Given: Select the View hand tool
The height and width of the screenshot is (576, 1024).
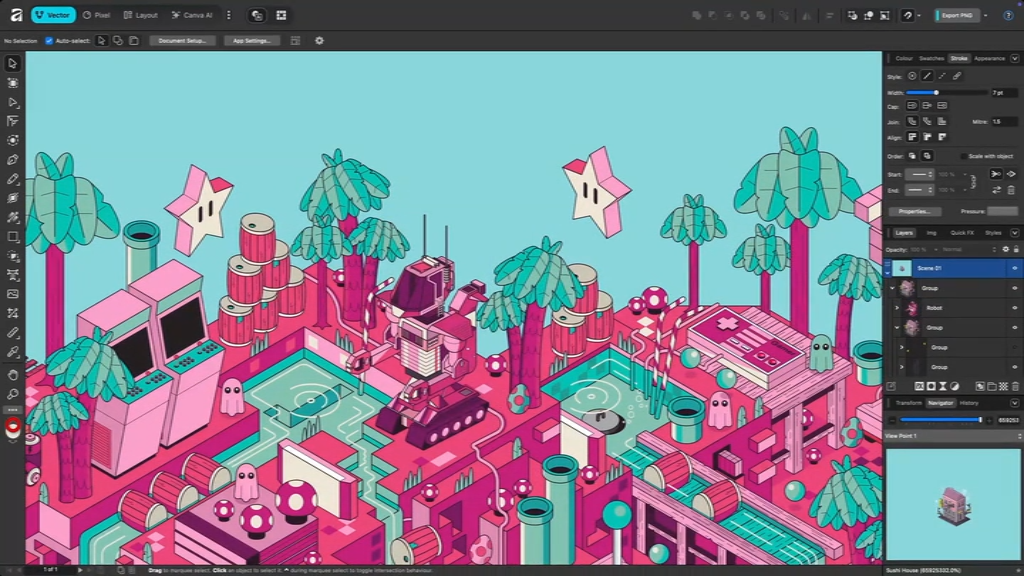Looking at the screenshot, I should 12,375.
